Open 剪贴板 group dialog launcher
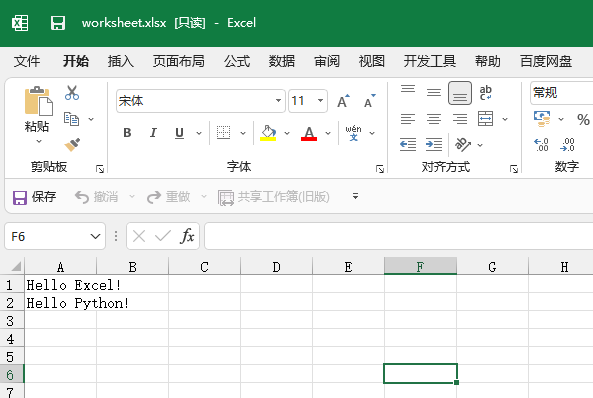The width and height of the screenshot is (593, 398). click(100, 169)
